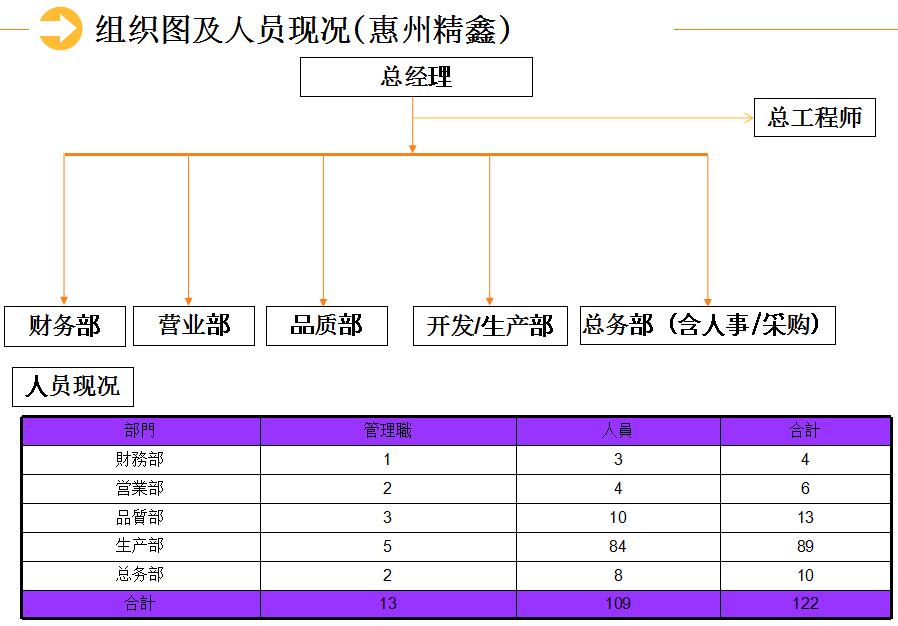Click the 品质部 org chart box

point(326,325)
